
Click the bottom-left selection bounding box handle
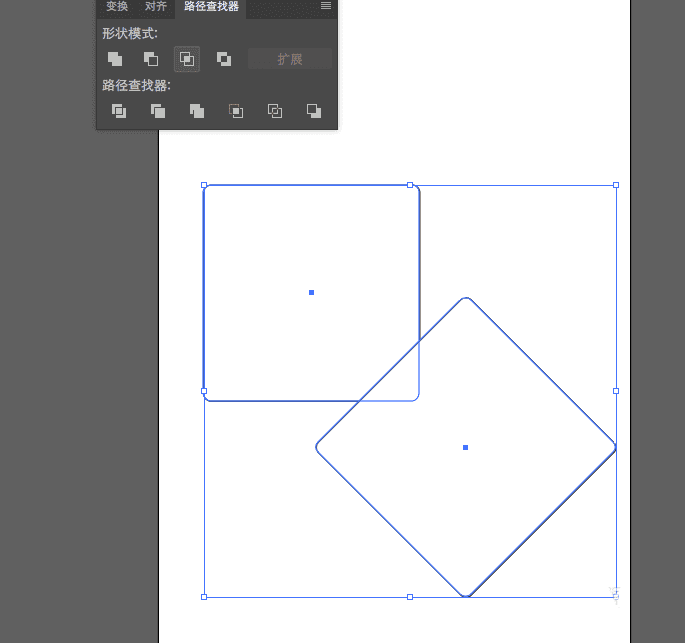tap(204, 597)
